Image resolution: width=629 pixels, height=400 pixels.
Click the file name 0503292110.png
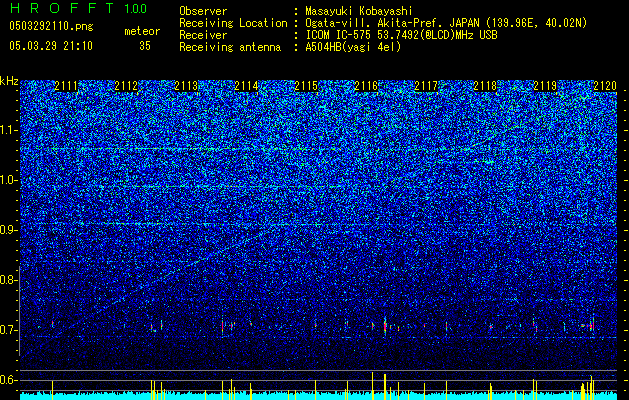click(51, 27)
